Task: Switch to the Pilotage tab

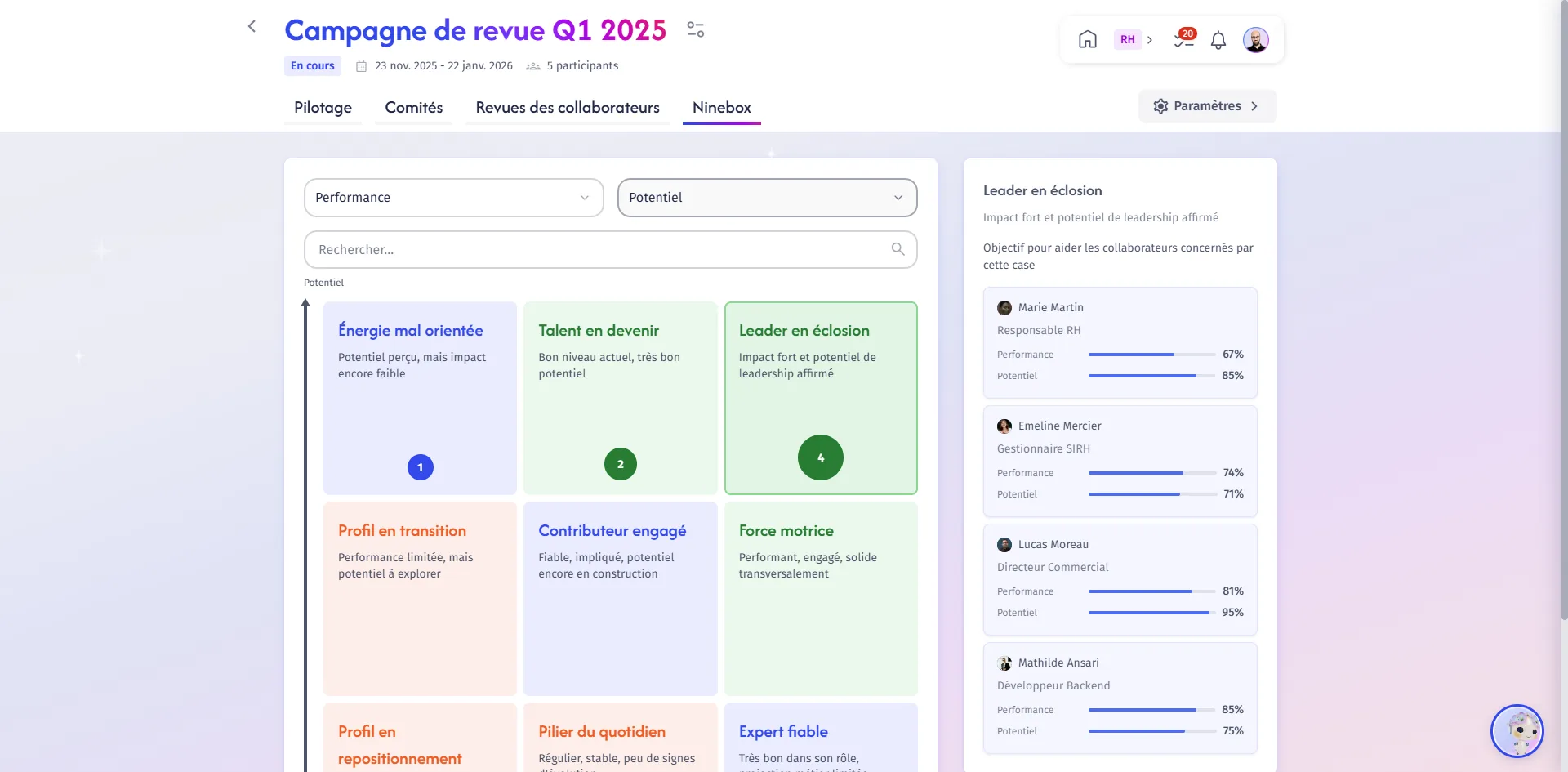Action: click(323, 108)
